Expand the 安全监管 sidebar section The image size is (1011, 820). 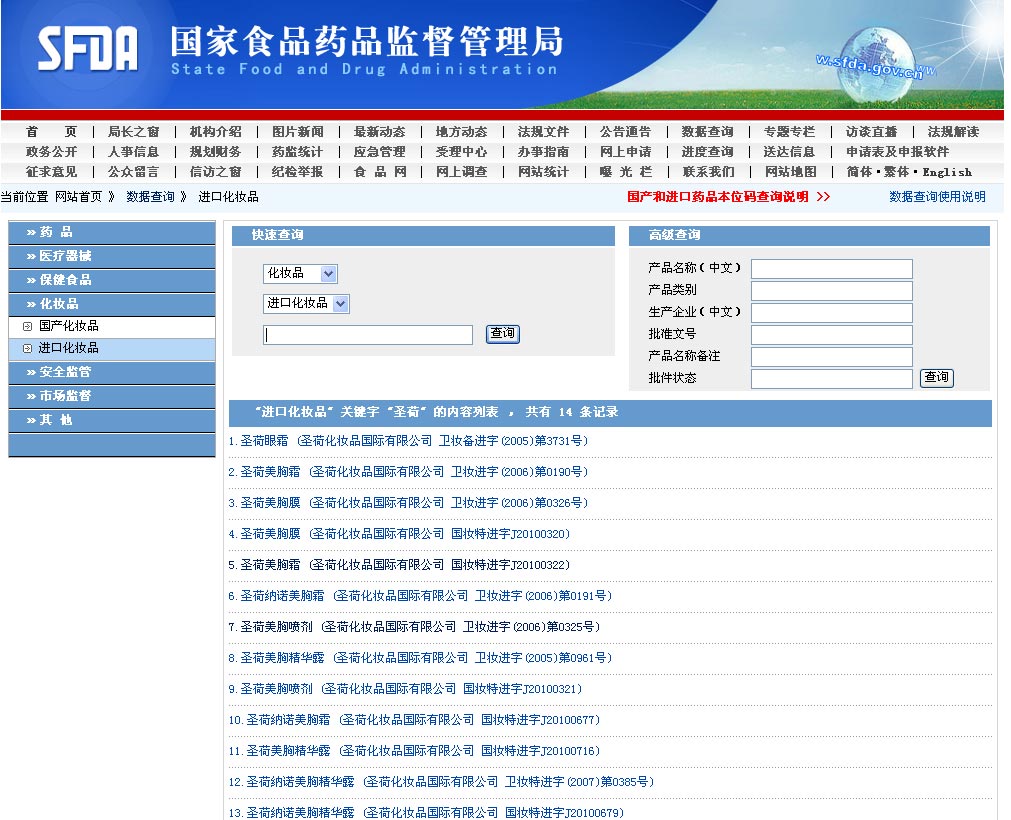point(112,372)
